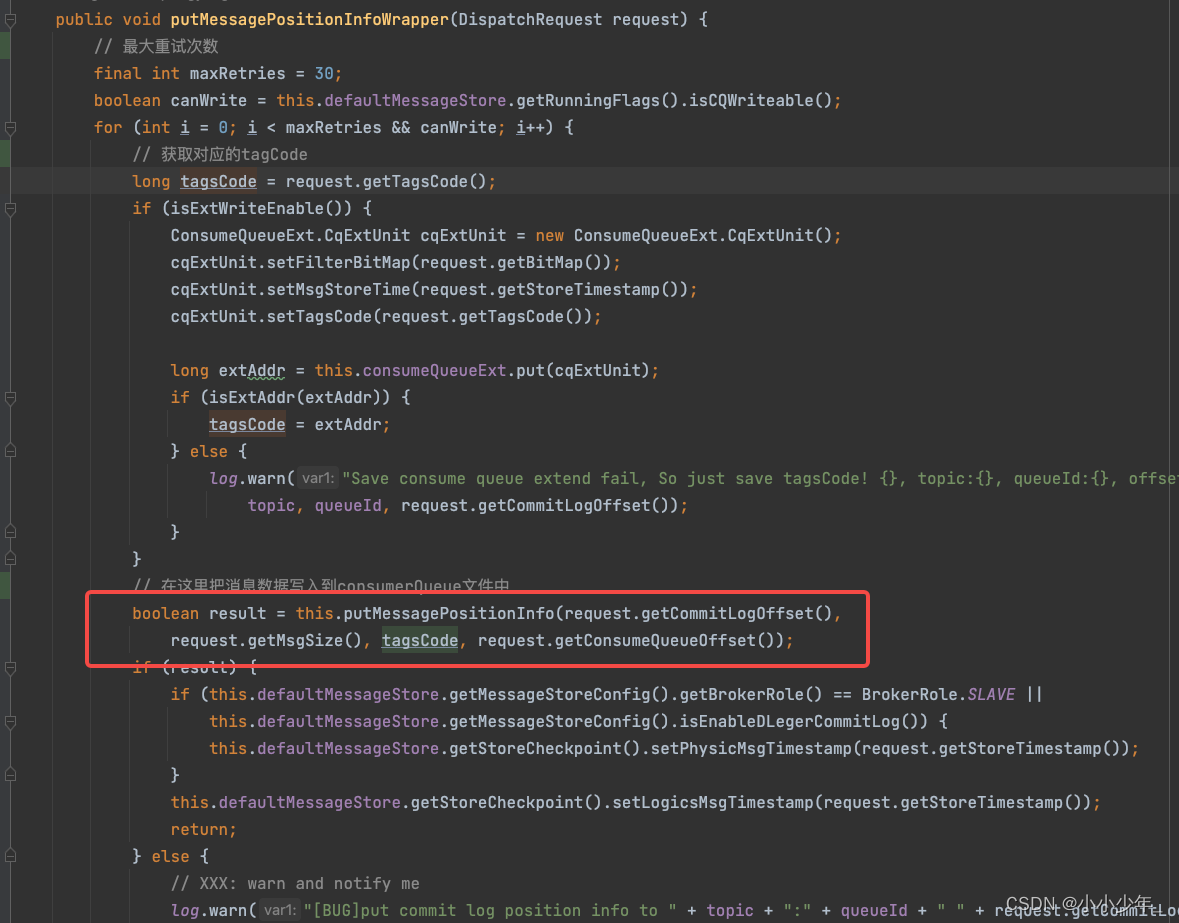This screenshot has height=923, width=1179.
Task: Select the numeric value 30
Action: pyautogui.click(x=324, y=74)
